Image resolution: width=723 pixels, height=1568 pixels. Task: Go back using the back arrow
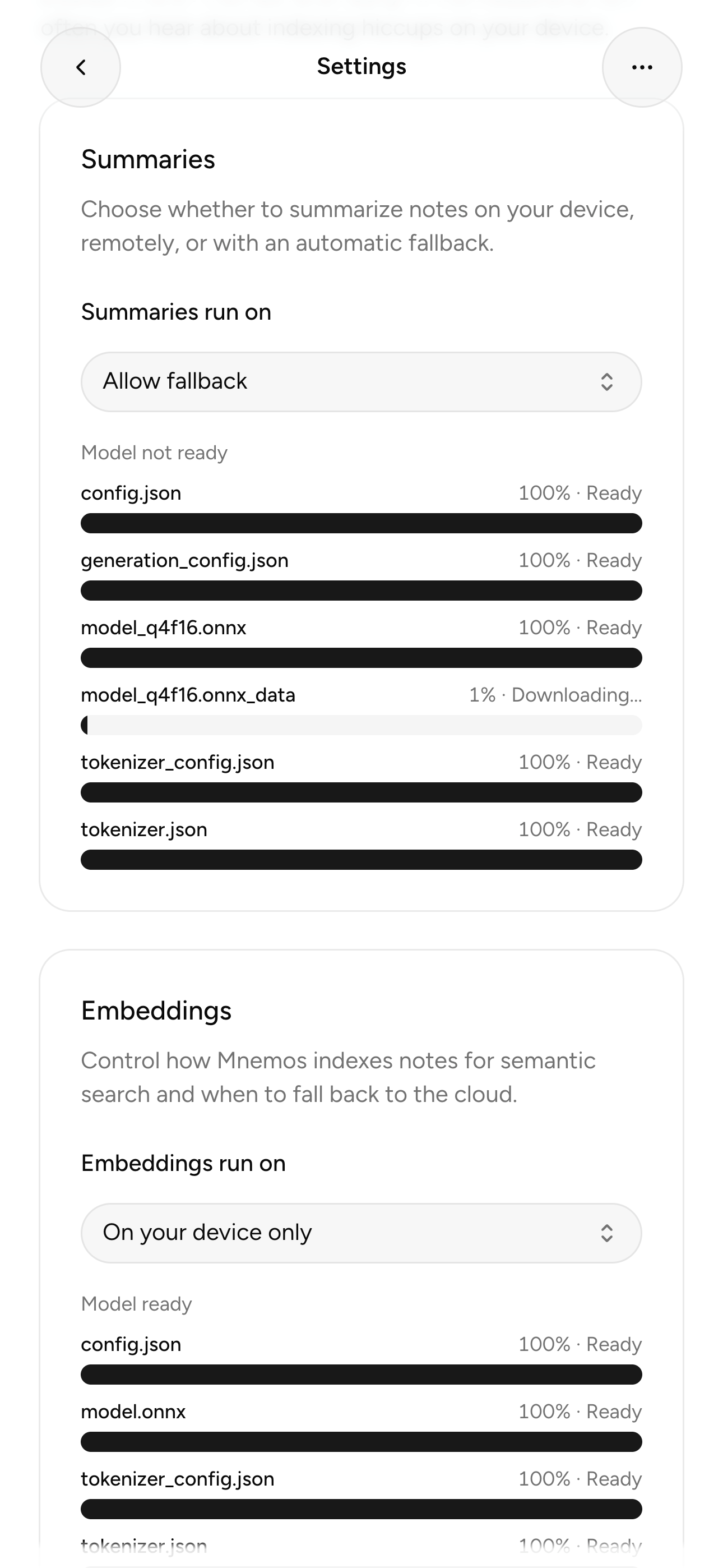click(x=80, y=67)
